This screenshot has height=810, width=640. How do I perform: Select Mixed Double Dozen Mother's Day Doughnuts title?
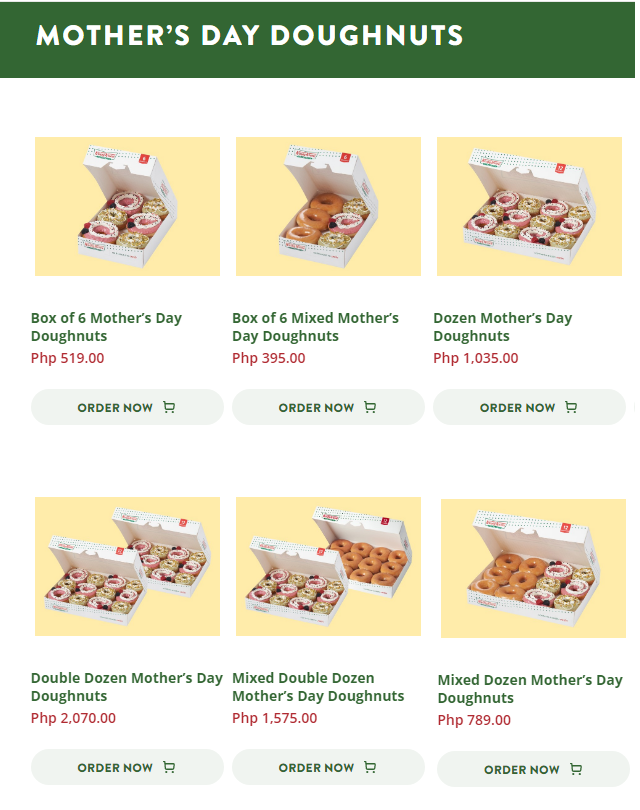coord(318,687)
